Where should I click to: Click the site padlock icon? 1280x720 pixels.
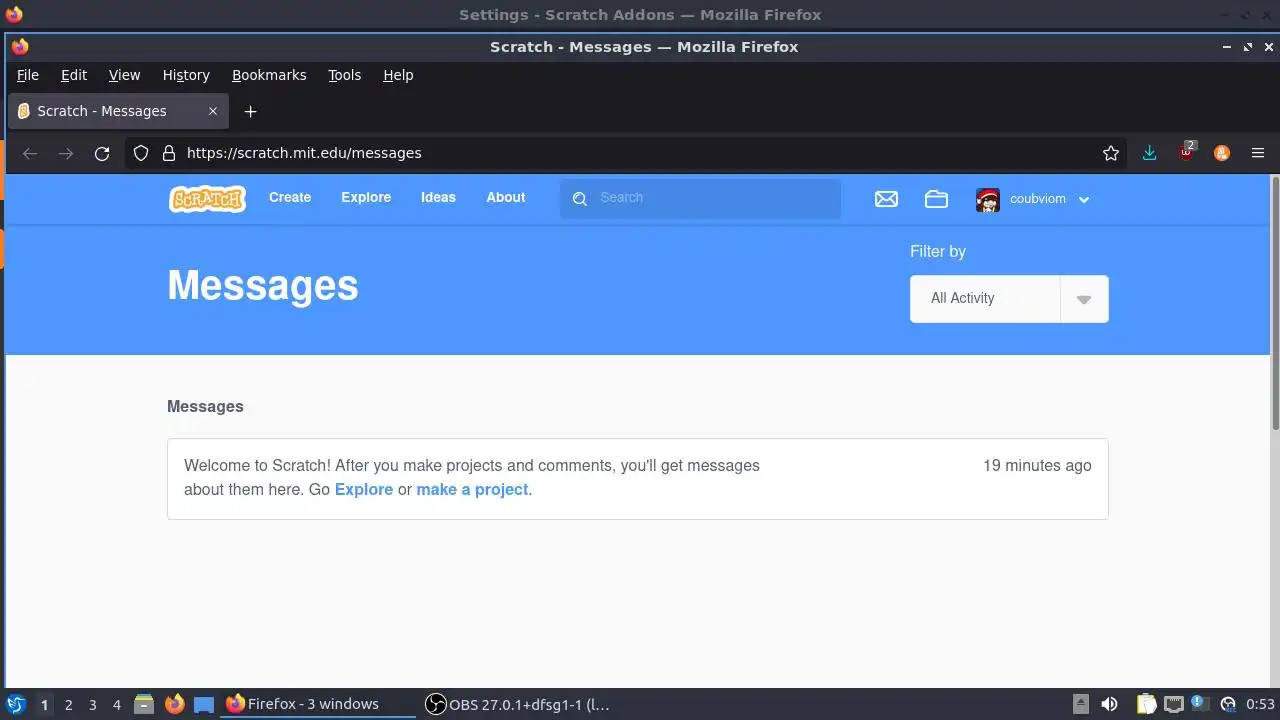click(x=168, y=153)
